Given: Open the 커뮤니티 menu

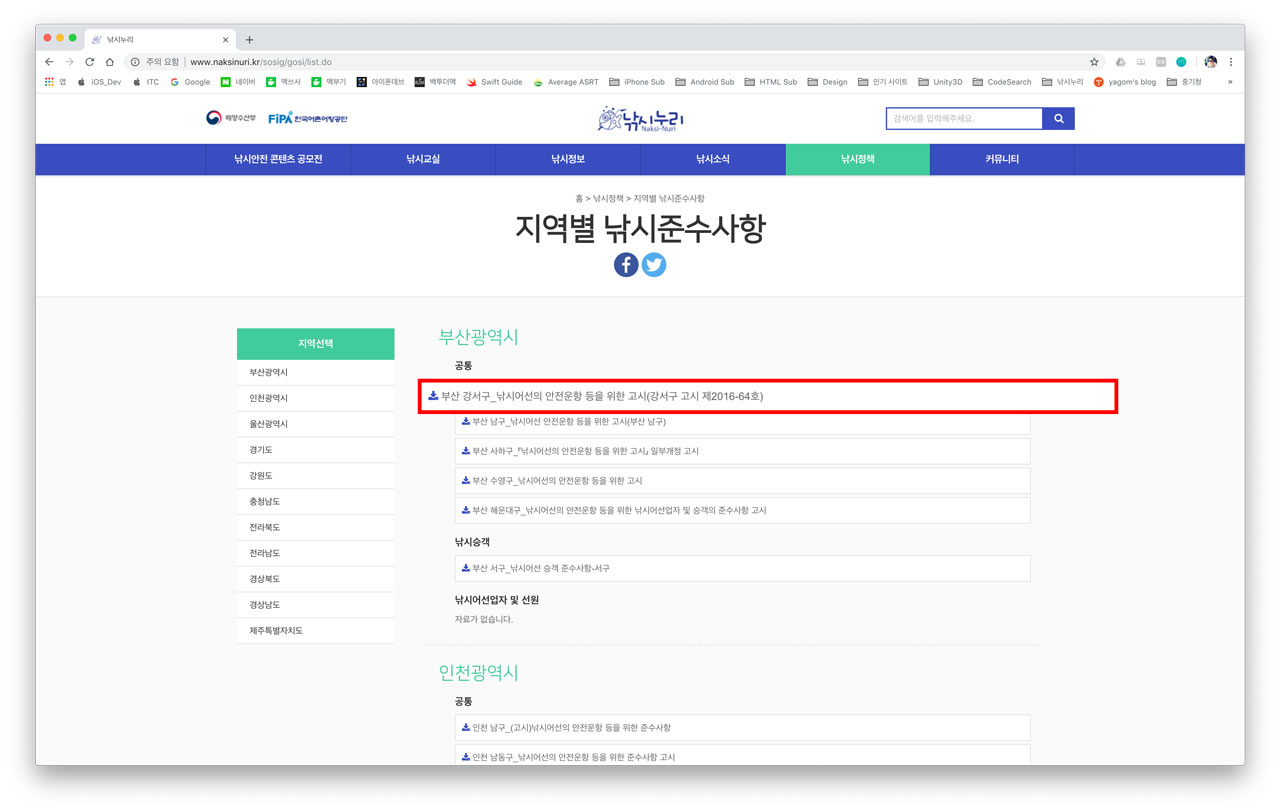Looking at the screenshot, I should point(1002,160).
